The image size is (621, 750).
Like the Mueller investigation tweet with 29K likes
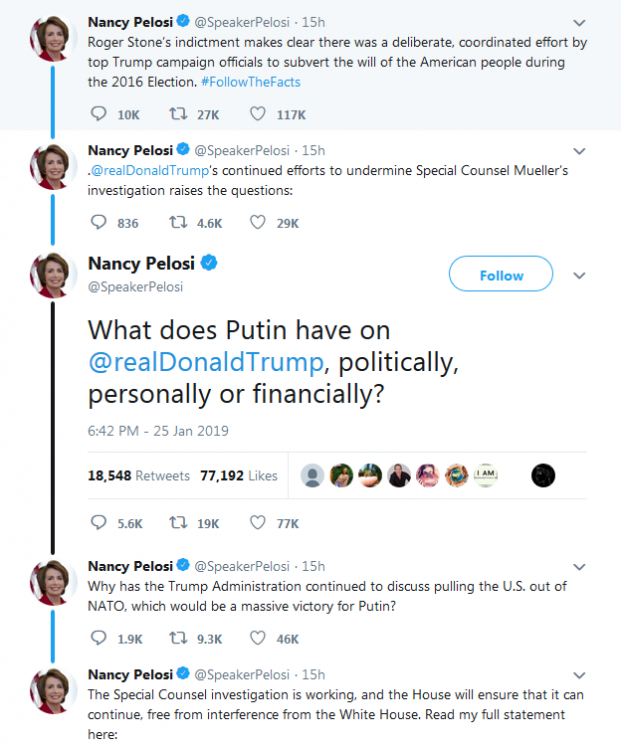click(x=258, y=223)
